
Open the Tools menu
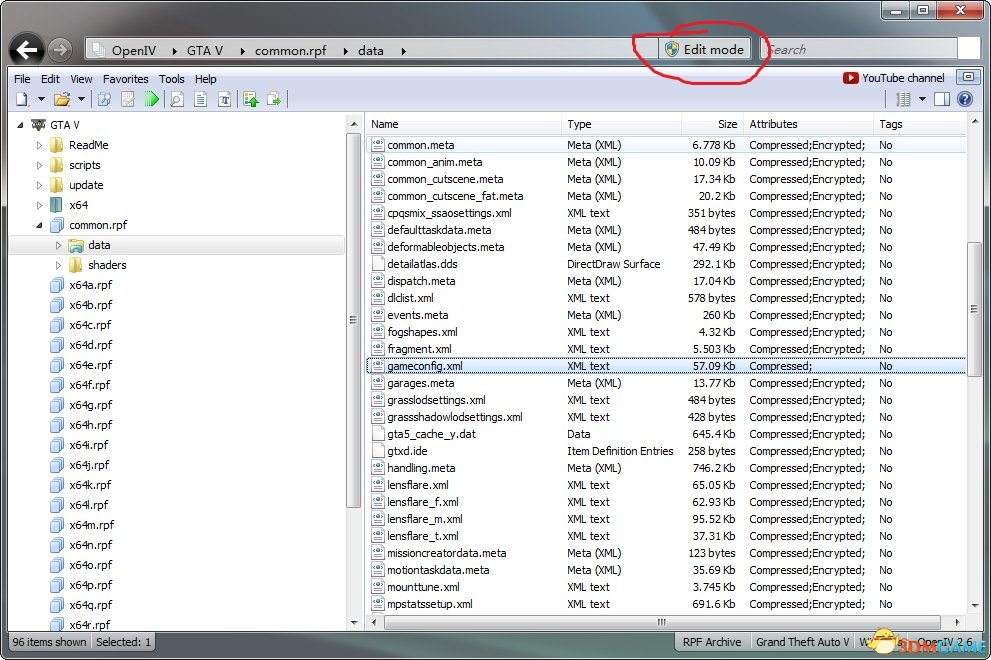pos(171,79)
